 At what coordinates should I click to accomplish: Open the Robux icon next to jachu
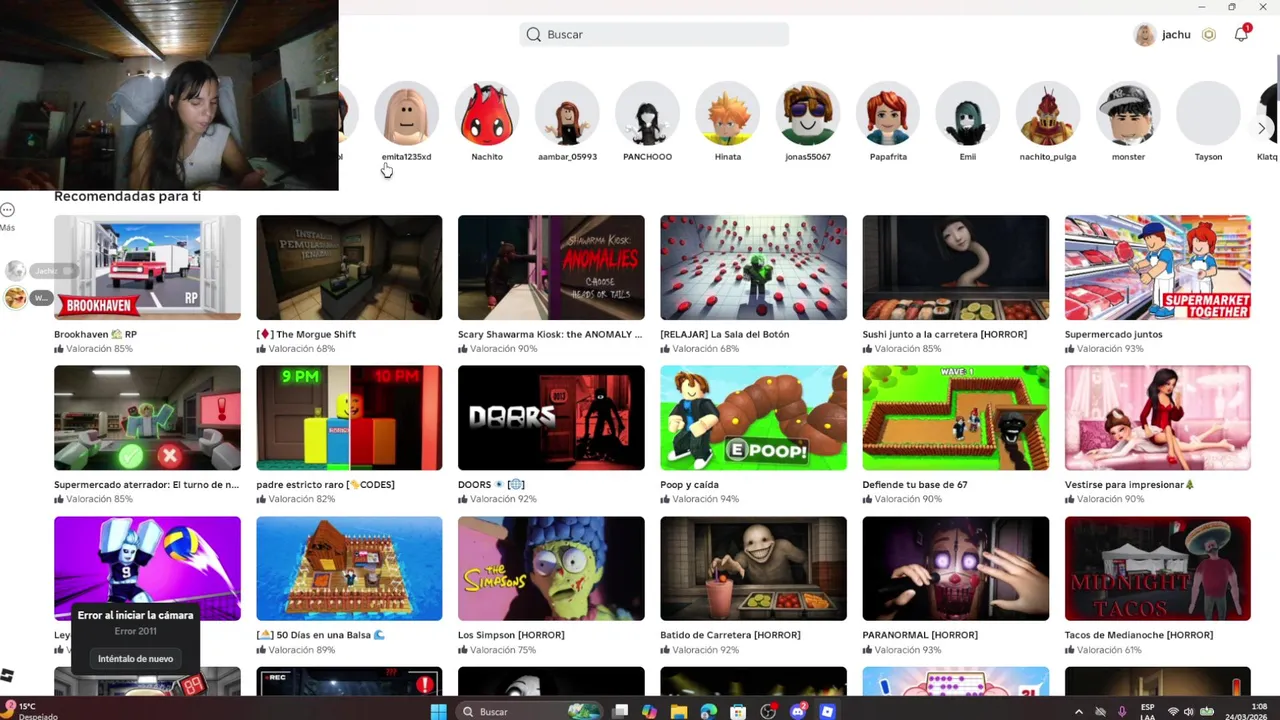pos(1209,35)
